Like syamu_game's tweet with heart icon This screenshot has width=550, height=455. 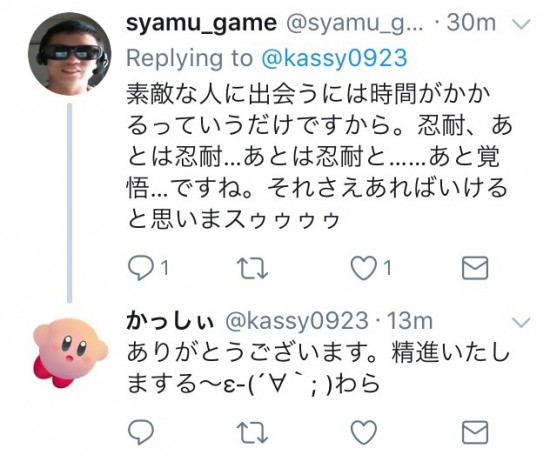363,268
